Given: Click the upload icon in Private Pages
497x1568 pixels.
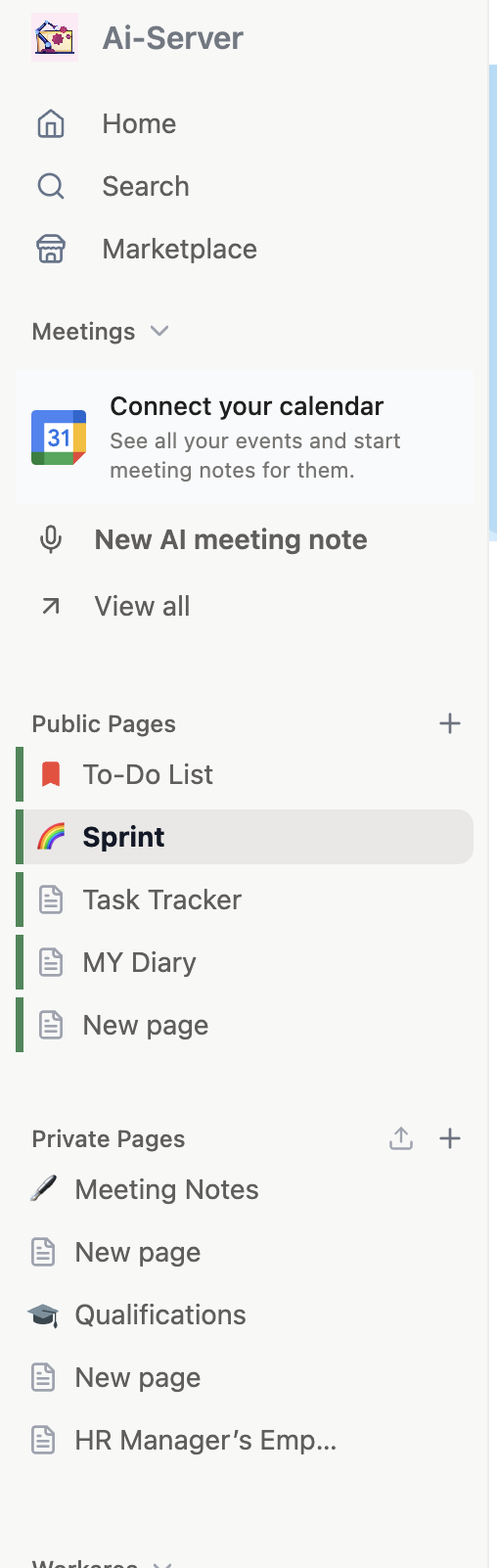Looking at the screenshot, I should pos(401,1138).
